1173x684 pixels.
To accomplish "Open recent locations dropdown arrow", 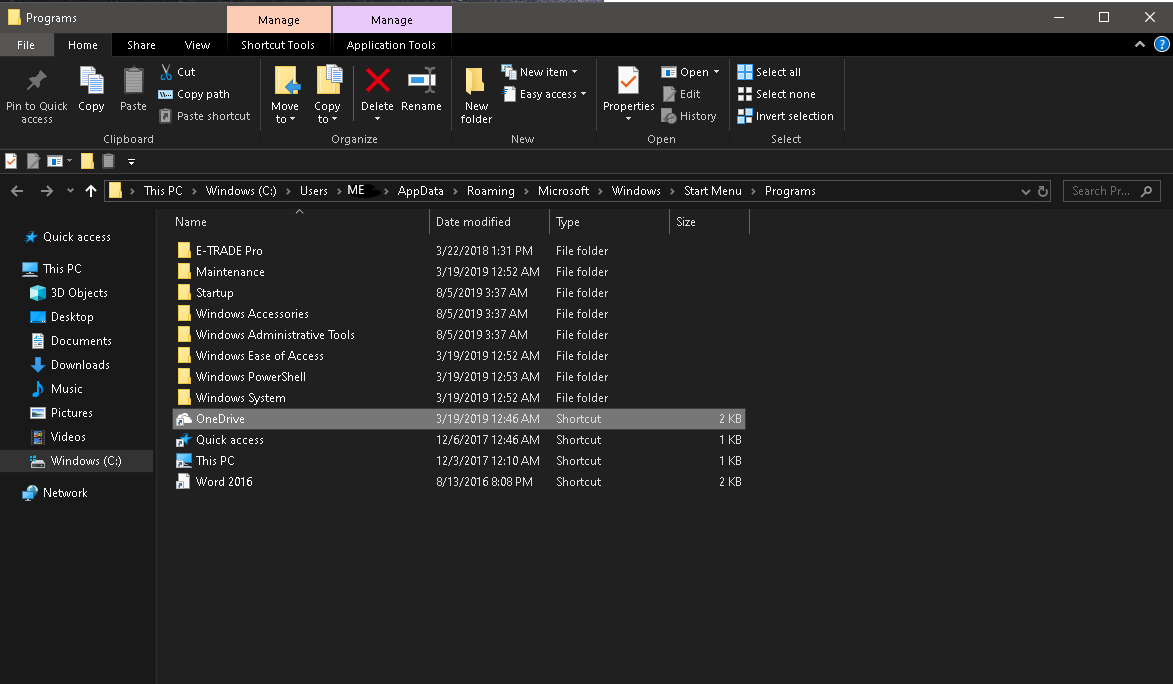I will [70, 191].
